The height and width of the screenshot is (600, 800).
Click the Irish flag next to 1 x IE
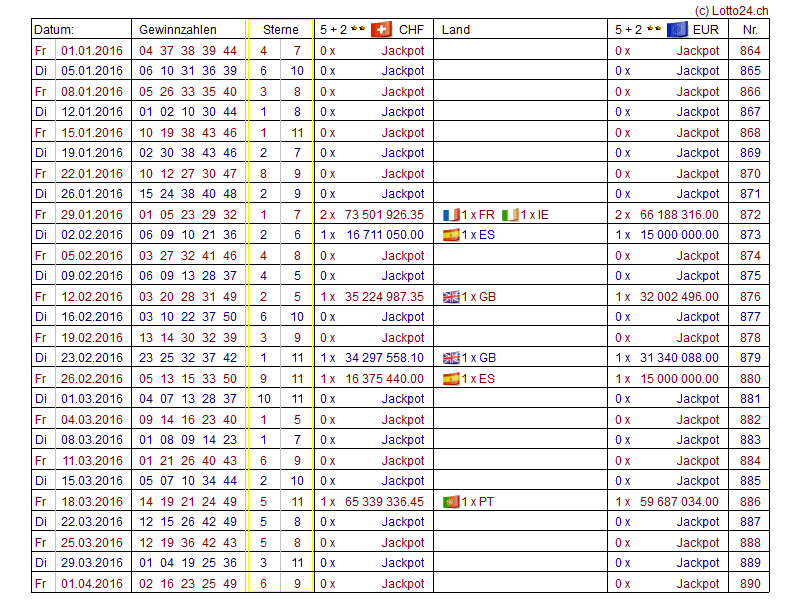pyautogui.click(x=511, y=215)
